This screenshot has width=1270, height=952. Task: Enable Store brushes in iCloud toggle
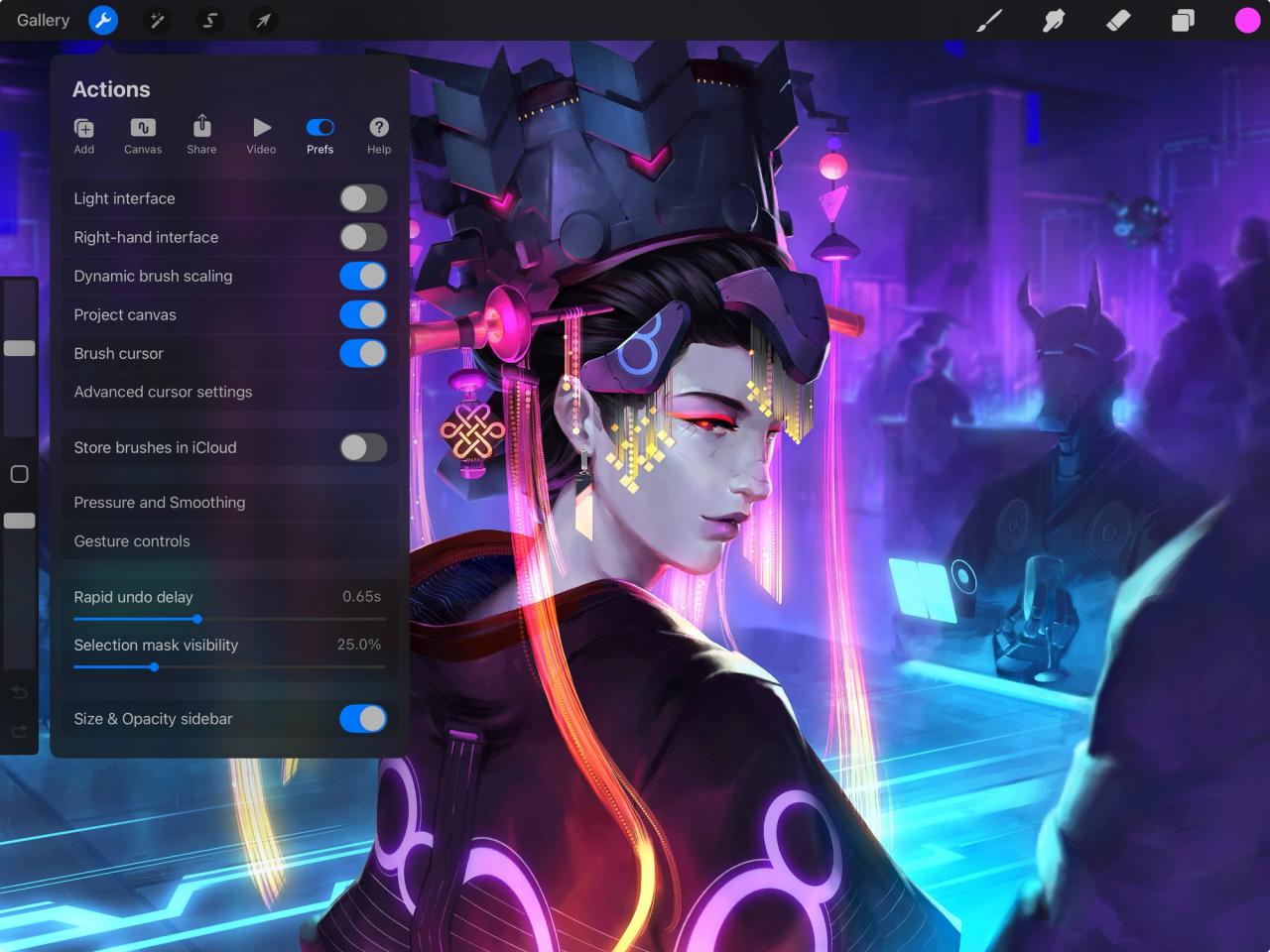363,447
